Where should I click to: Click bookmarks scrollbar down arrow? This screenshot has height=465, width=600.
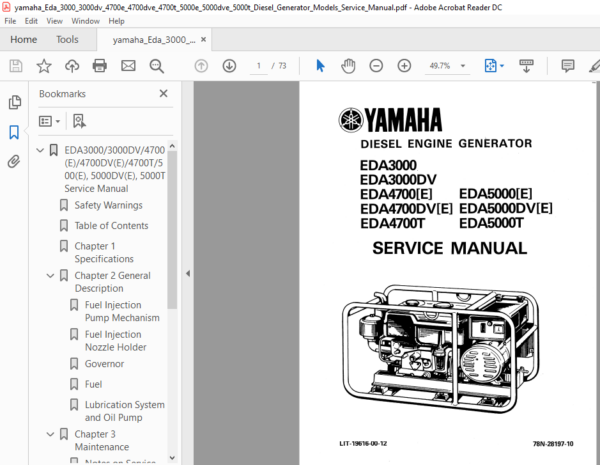[x=172, y=458]
